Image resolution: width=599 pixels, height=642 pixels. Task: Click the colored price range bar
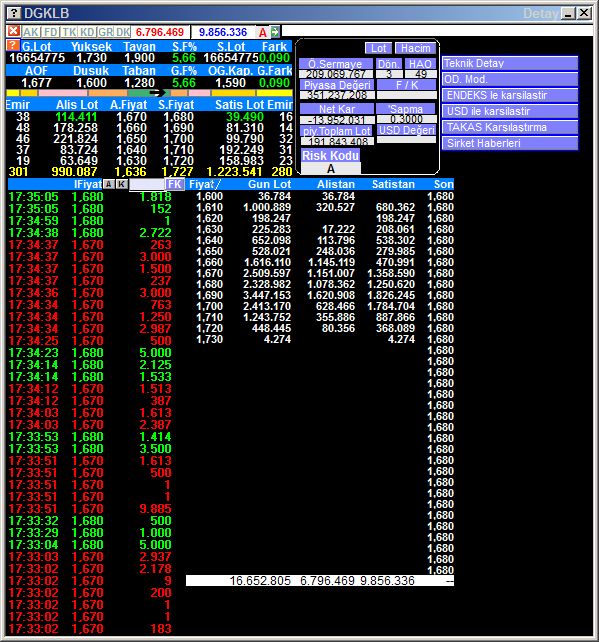point(149,93)
